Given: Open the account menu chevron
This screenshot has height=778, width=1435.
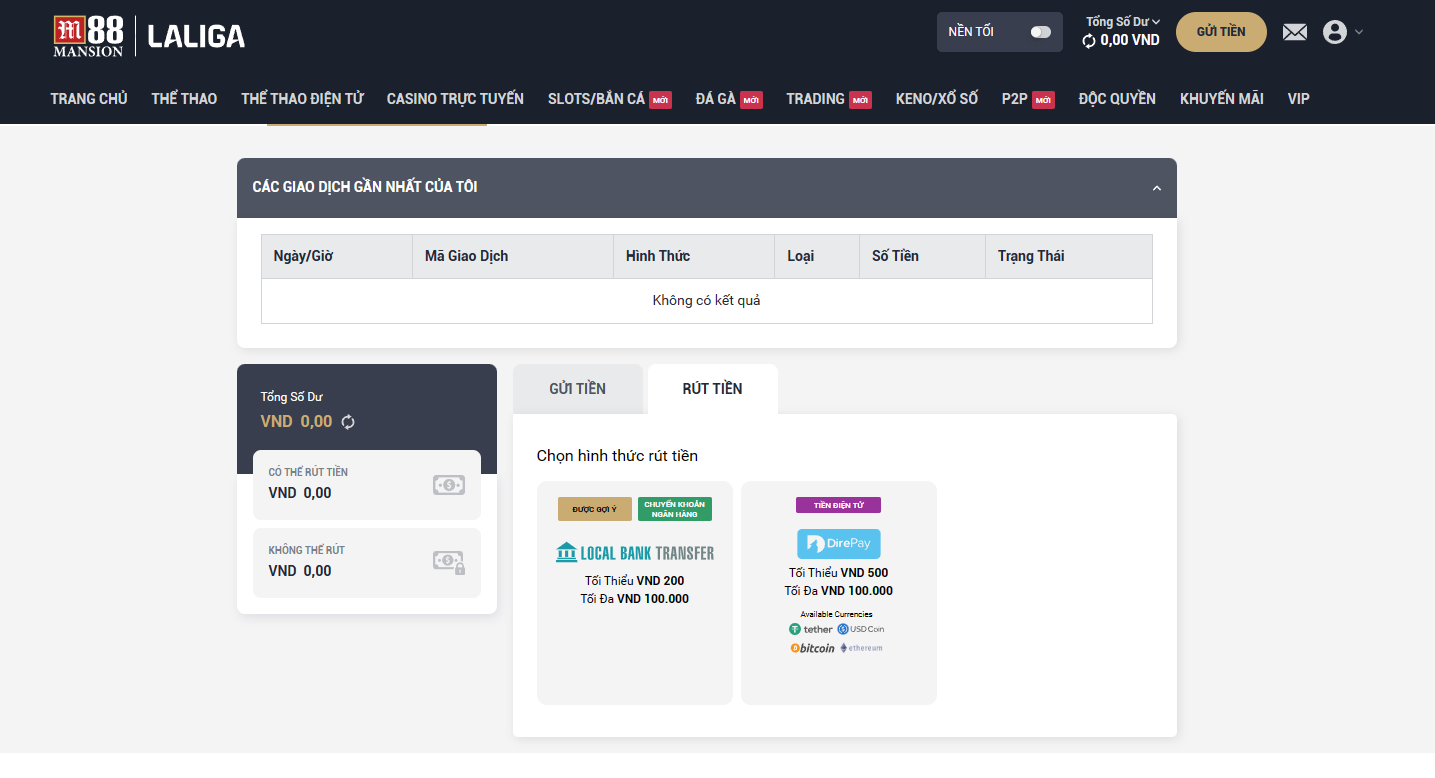Looking at the screenshot, I should point(1358,32).
